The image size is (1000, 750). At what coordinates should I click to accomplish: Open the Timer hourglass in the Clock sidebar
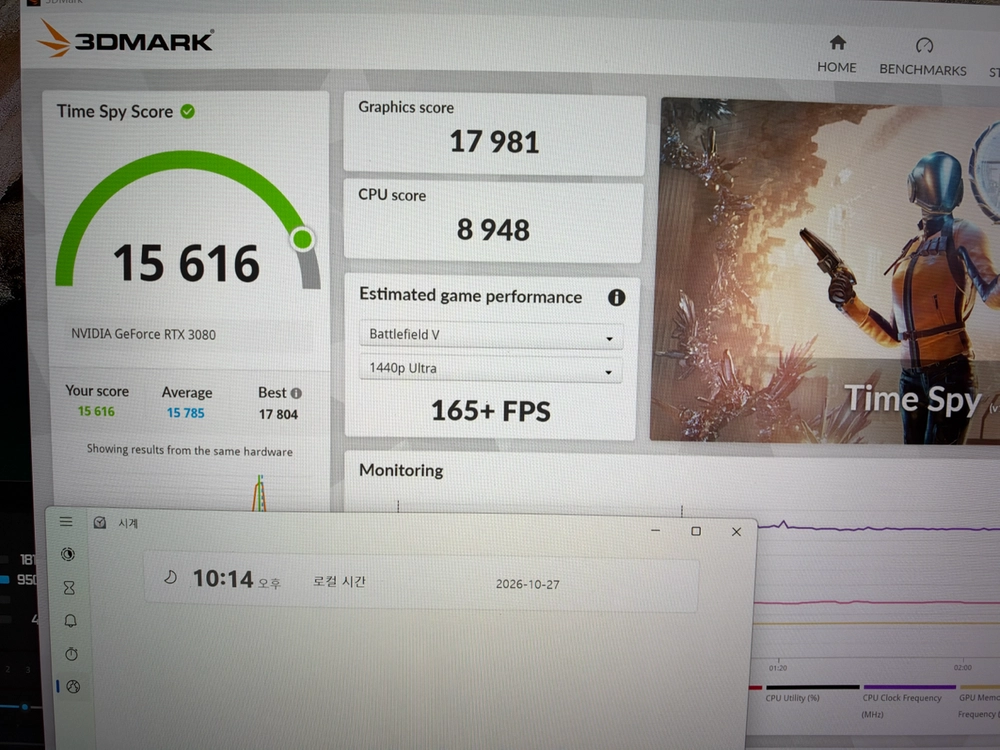click(69, 587)
